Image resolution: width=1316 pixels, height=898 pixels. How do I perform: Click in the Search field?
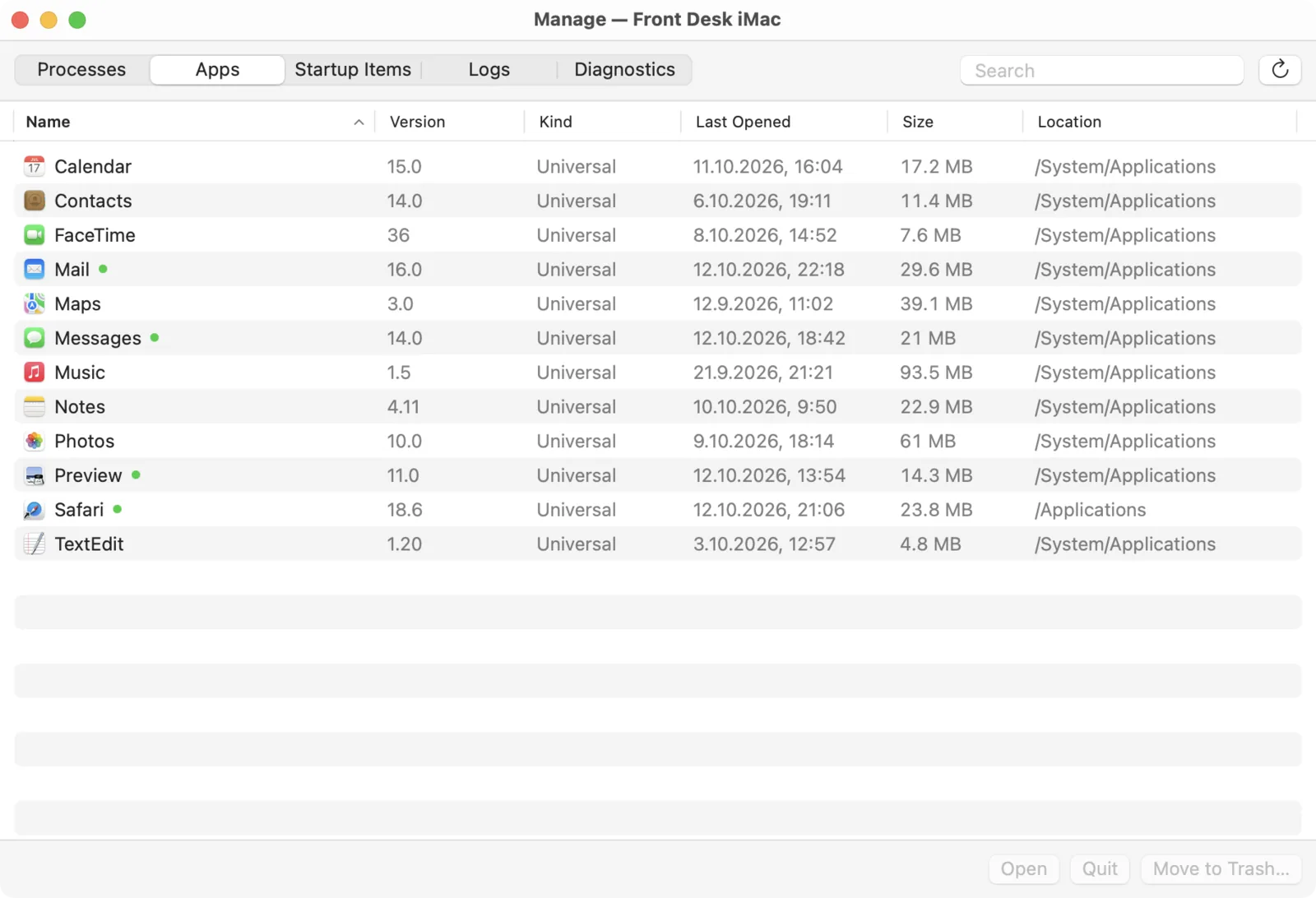click(1101, 71)
